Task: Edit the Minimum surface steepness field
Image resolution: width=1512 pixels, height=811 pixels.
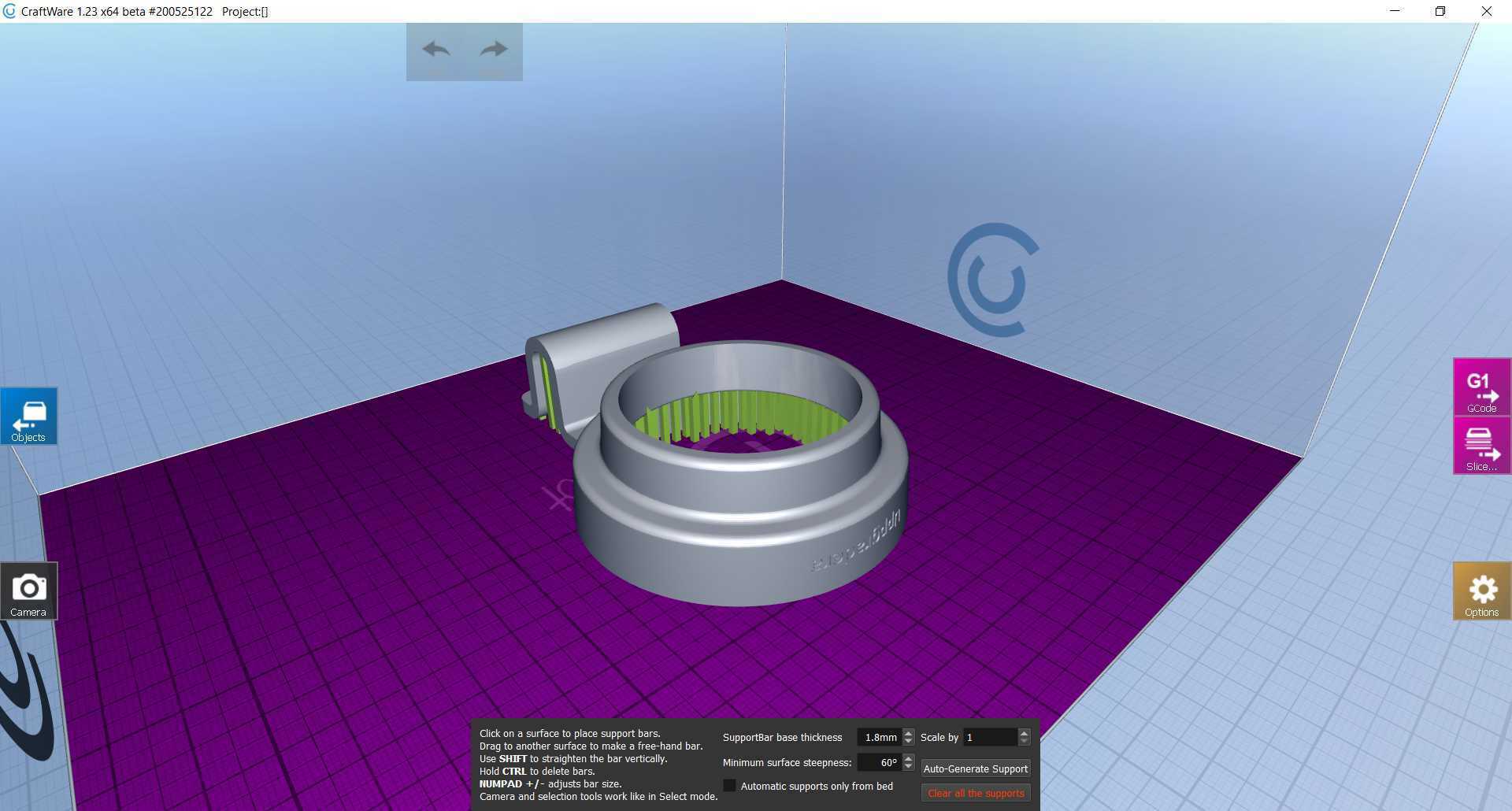Action: pos(879,762)
